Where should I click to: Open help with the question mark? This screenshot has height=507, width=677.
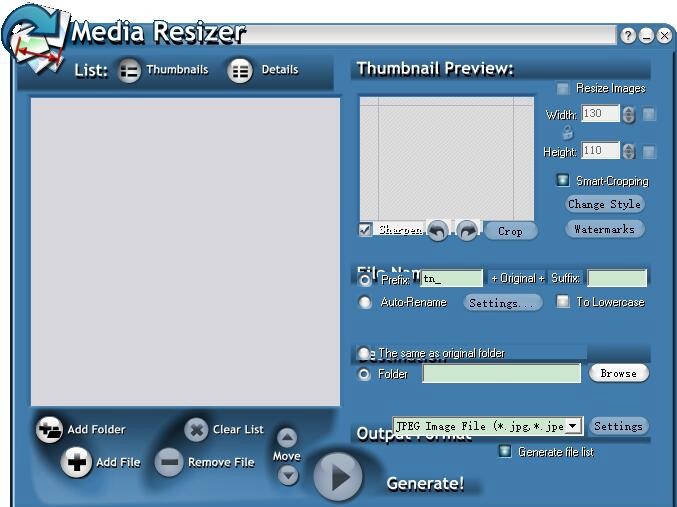coord(628,35)
